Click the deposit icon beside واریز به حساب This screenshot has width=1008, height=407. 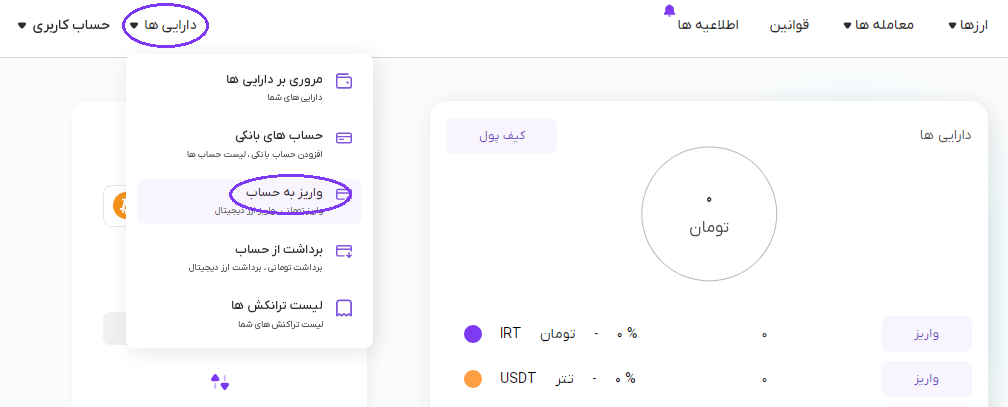pyautogui.click(x=344, y=194)
